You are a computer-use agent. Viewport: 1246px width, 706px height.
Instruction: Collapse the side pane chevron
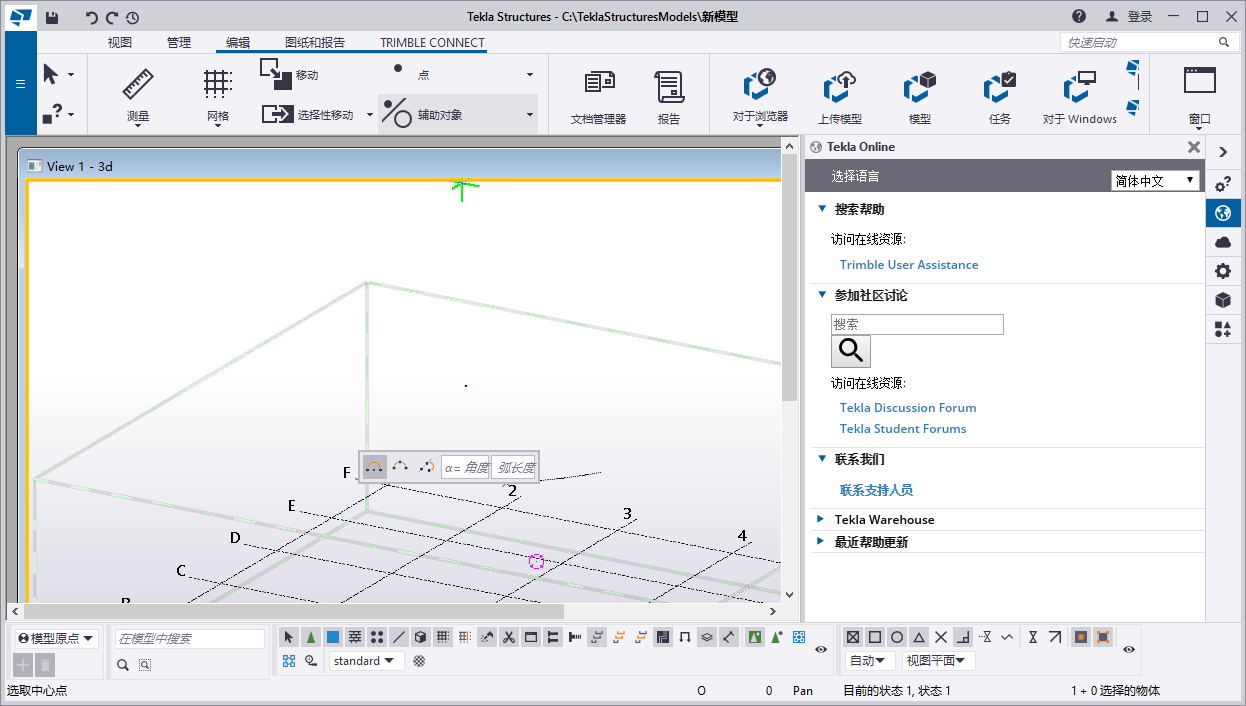(x=1222, y=152)
